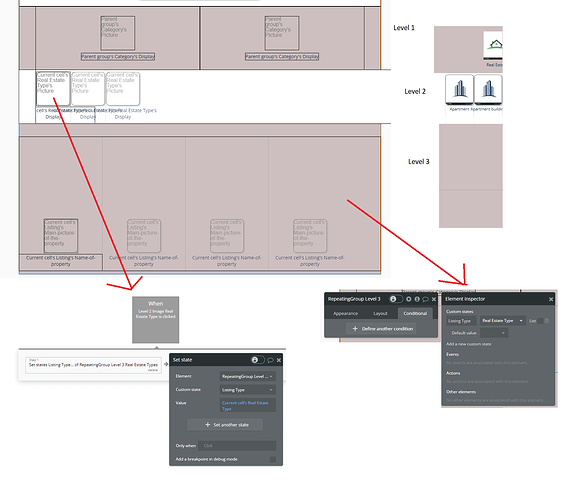Select first Current cell's Real Estate Type's Picture image

[53, 89]
